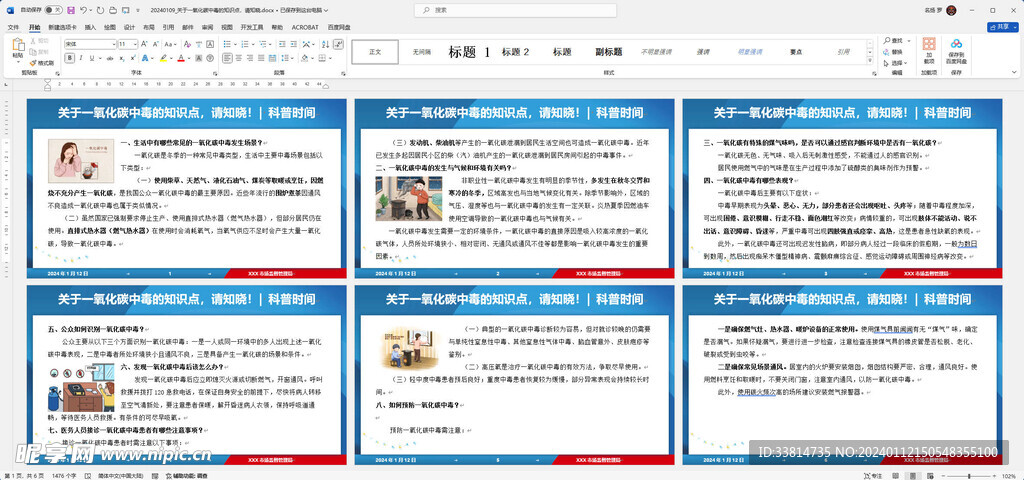This screenshot has width=1024, height=480.
Task: Clear all formatting icon
Action: pos(187,44)
